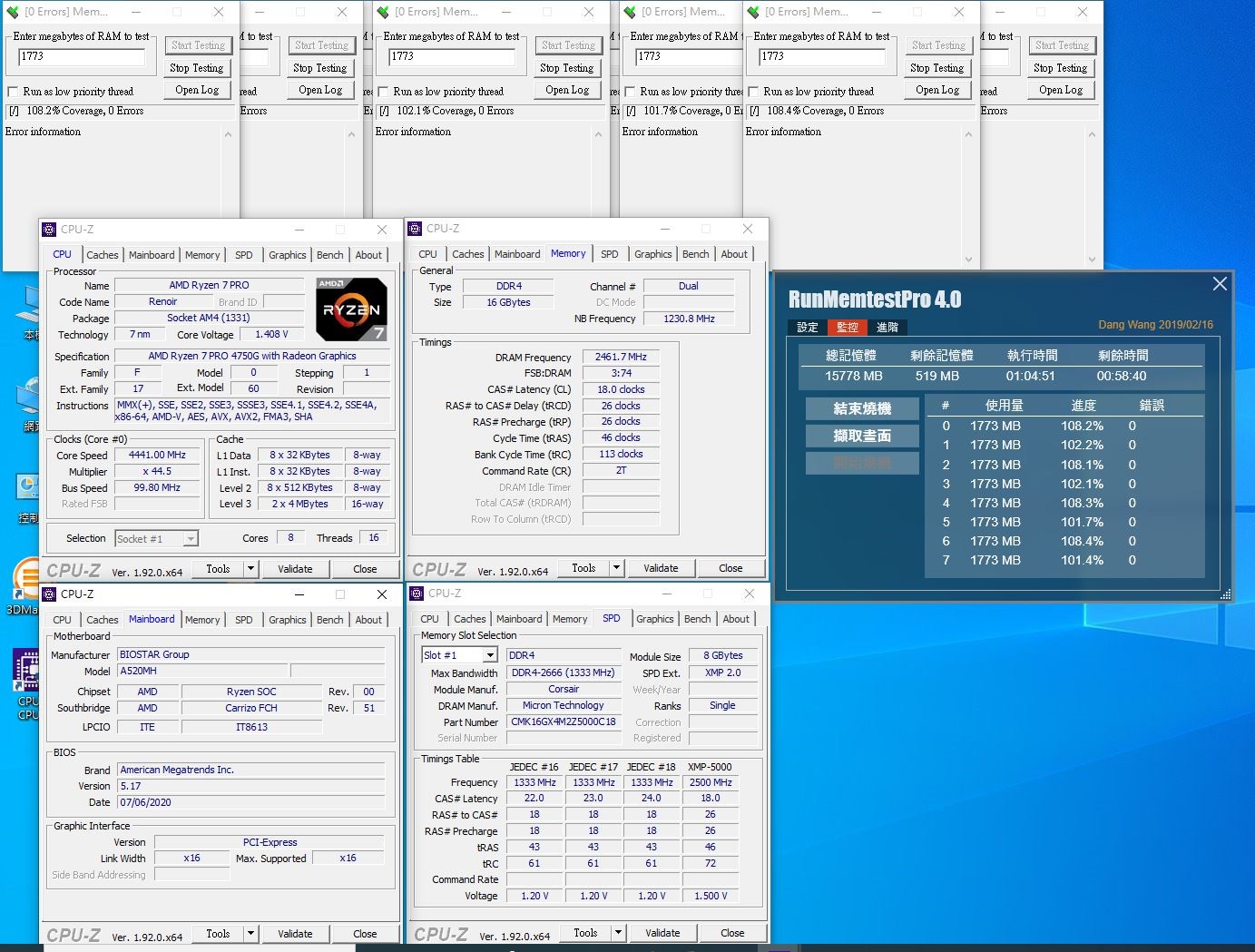The width and height of the screenshot is (1255, 952).
Task: Click title icon of CPU-Z window showing Processor info
Action: (50, 230)
